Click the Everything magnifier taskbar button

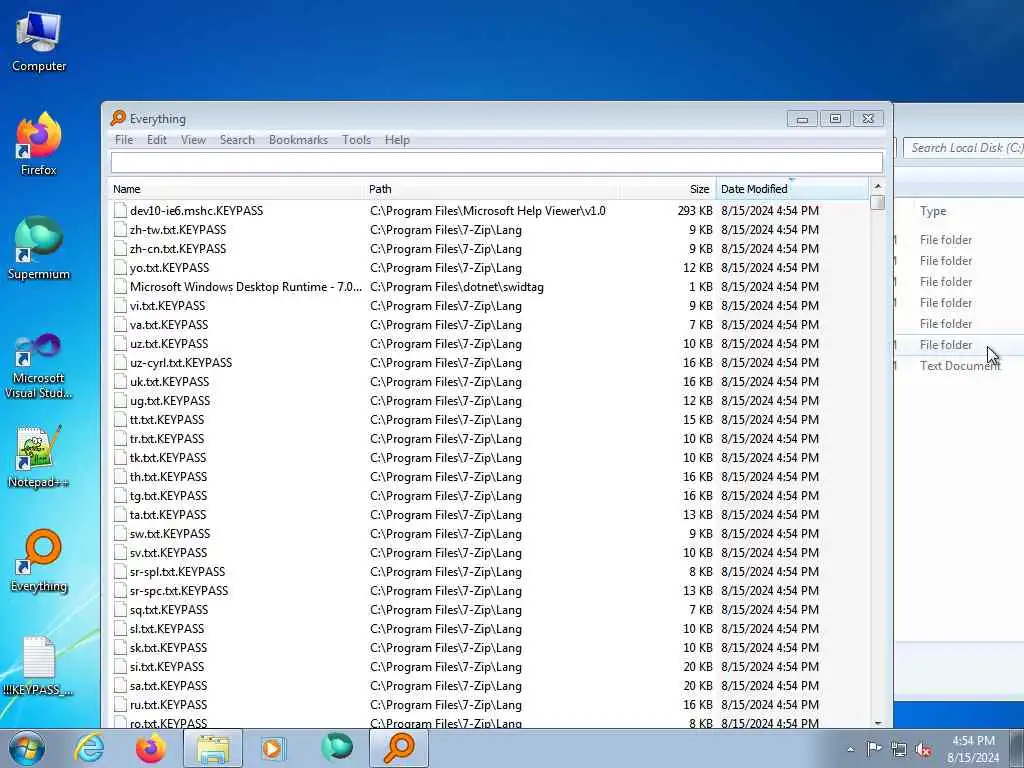pyautogui.click(x=399, y=748)
